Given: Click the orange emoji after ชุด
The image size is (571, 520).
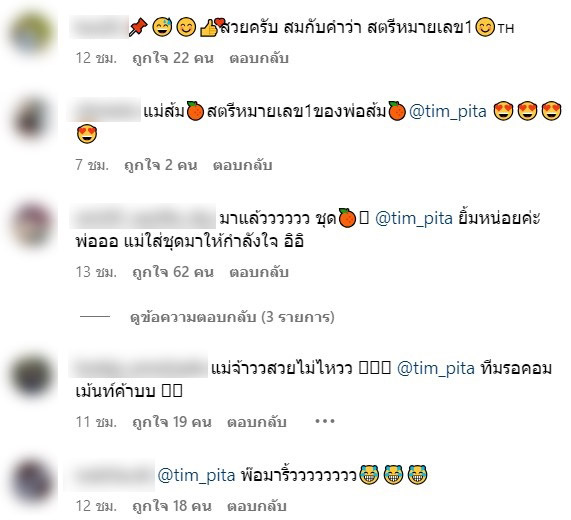Looking at the screenshot, I should pyautogui.click(x=347, y=218).
